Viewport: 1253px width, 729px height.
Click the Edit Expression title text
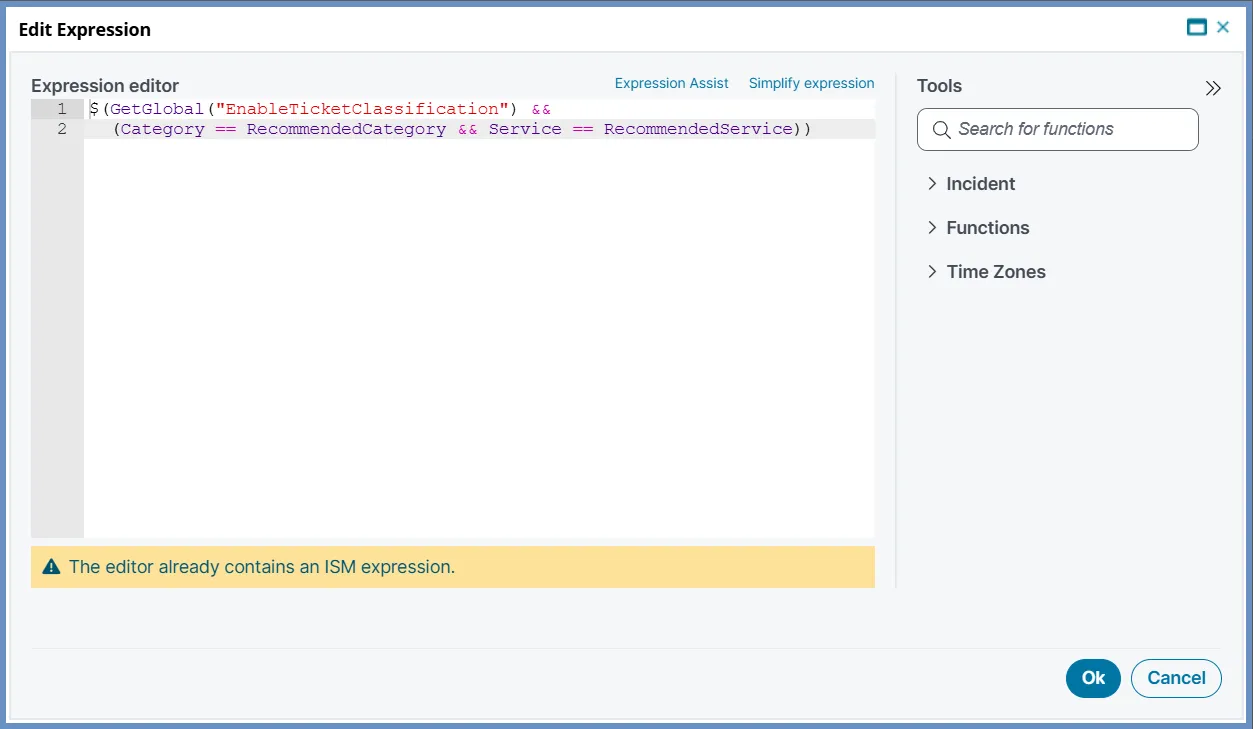pyautogui.click(x=85, y=30)
